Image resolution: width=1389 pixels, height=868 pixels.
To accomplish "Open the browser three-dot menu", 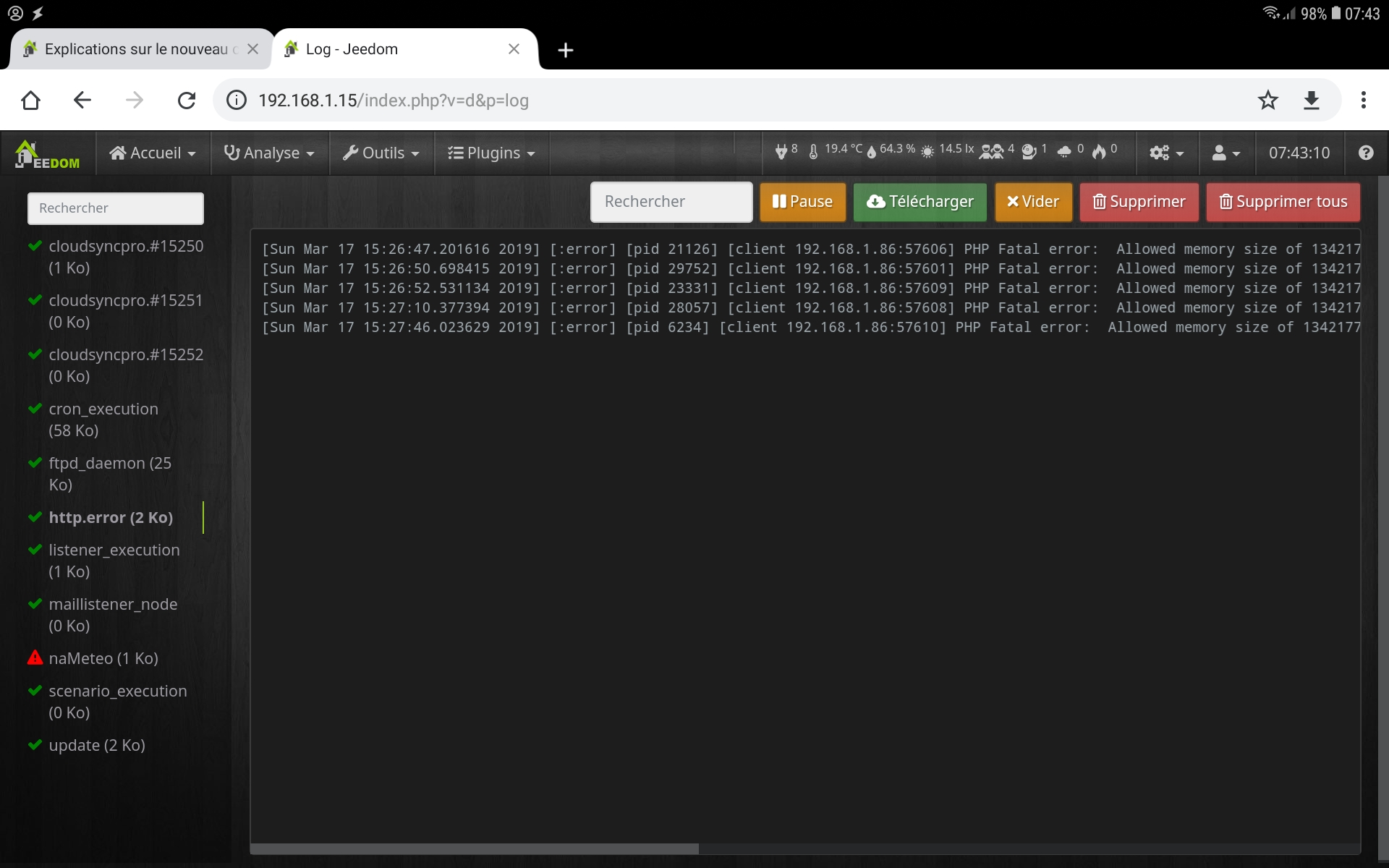I will coord(1364,100).
